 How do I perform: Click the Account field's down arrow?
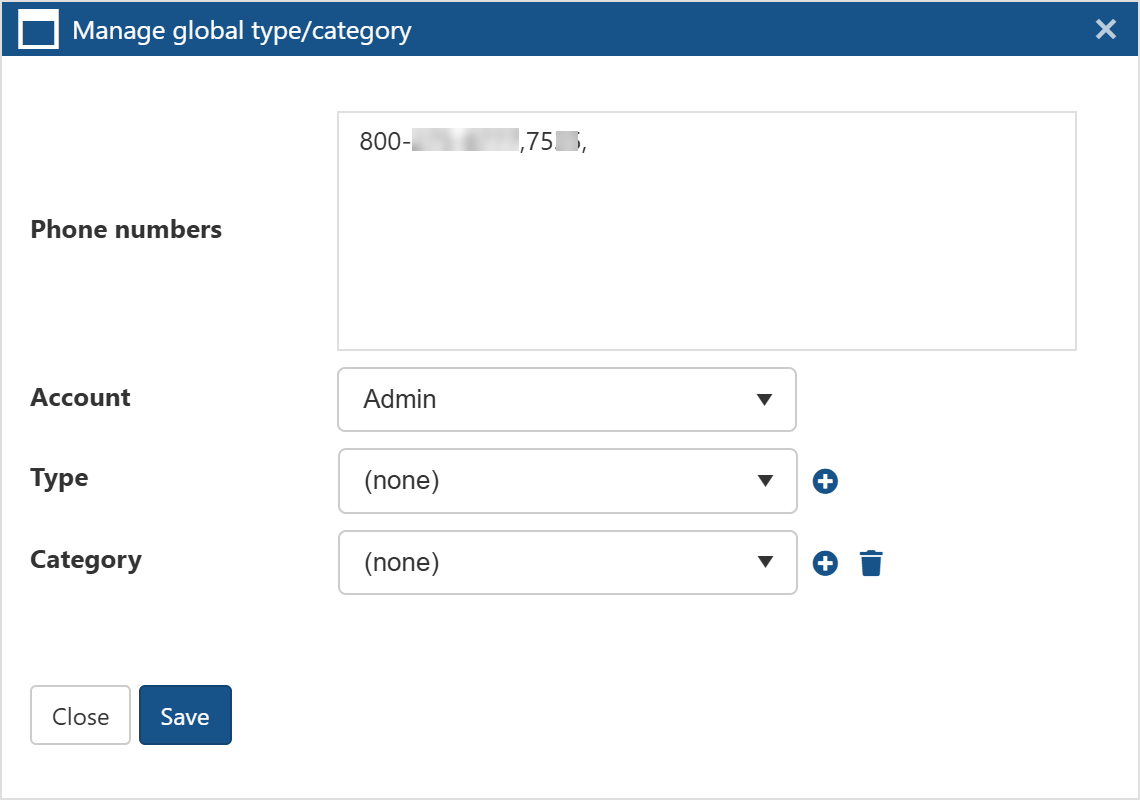pyautogui.click(x=765, y=400)
